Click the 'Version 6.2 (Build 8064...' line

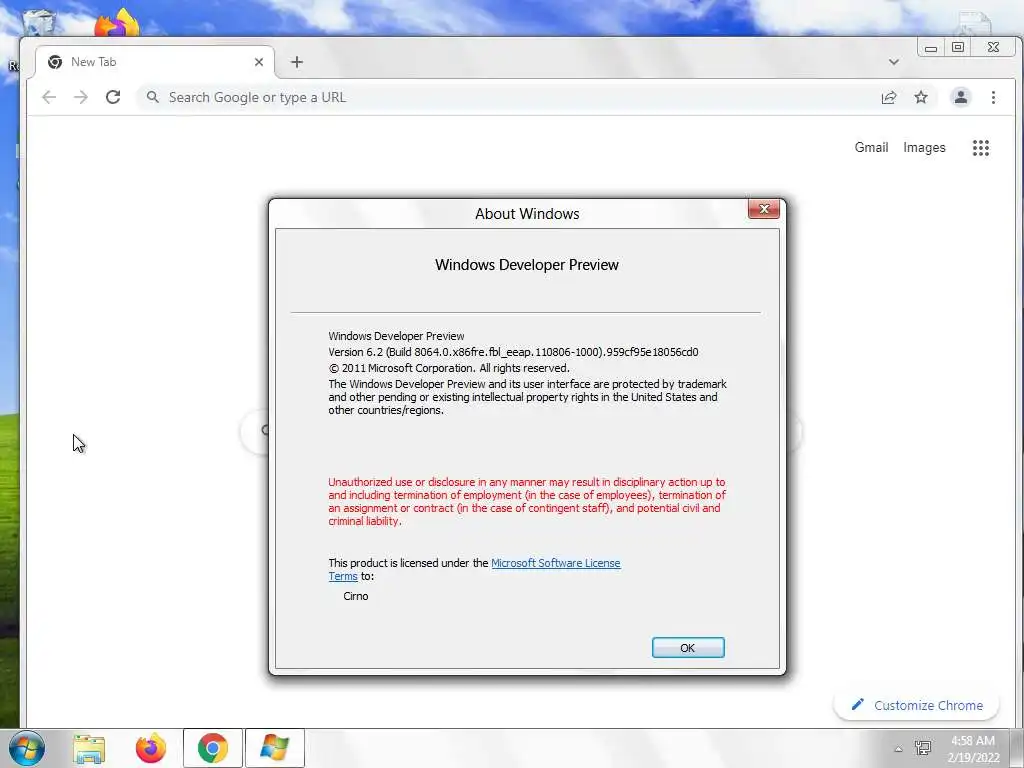(x=513, y=352)
